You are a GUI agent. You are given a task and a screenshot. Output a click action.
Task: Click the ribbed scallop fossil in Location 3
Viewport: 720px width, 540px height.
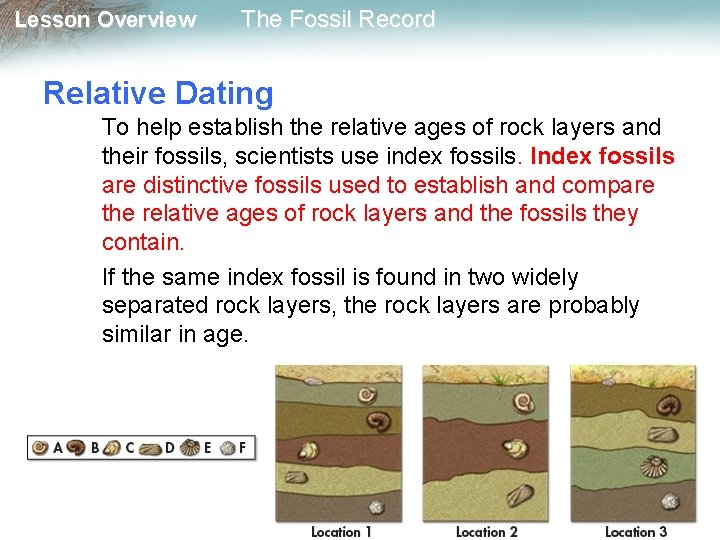(x=654, y=466)
